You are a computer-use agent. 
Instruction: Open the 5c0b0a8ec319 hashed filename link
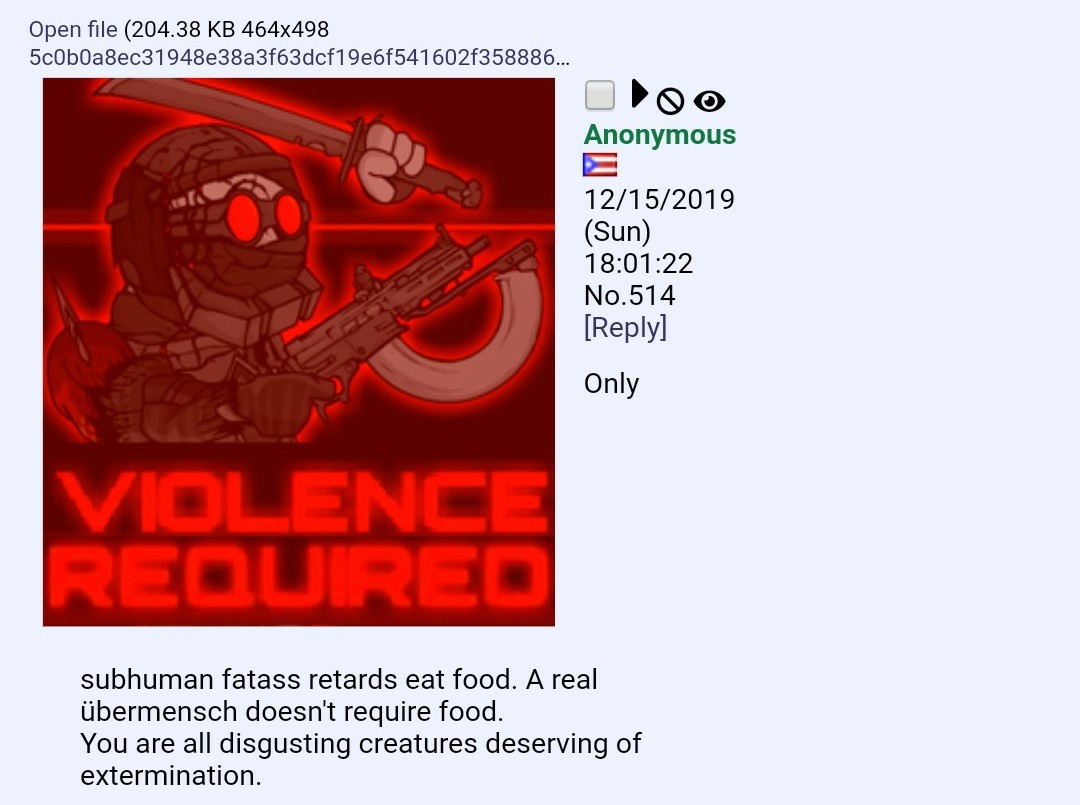(300, 57)
